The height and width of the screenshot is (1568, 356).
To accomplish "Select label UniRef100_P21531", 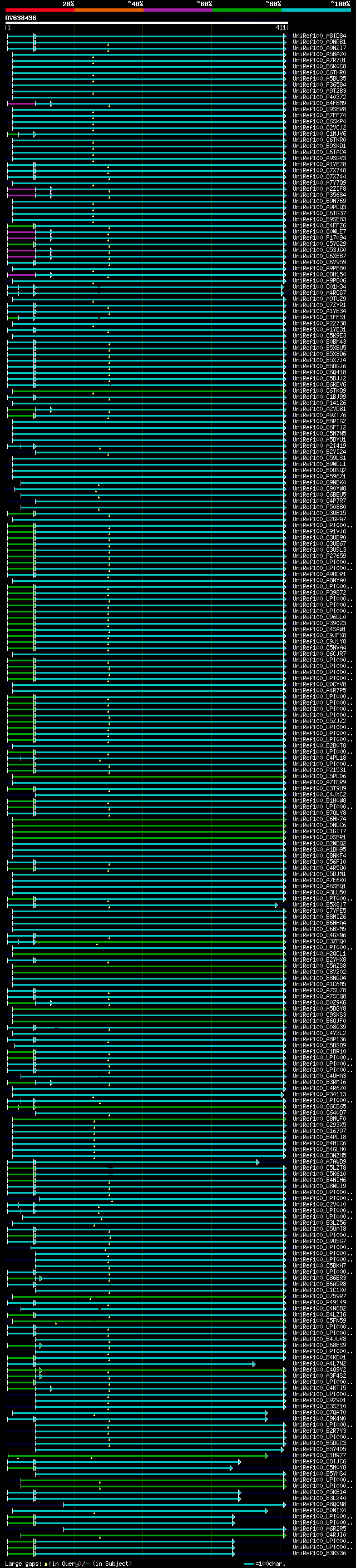I will pyautogui.click(x=319, y=770).
